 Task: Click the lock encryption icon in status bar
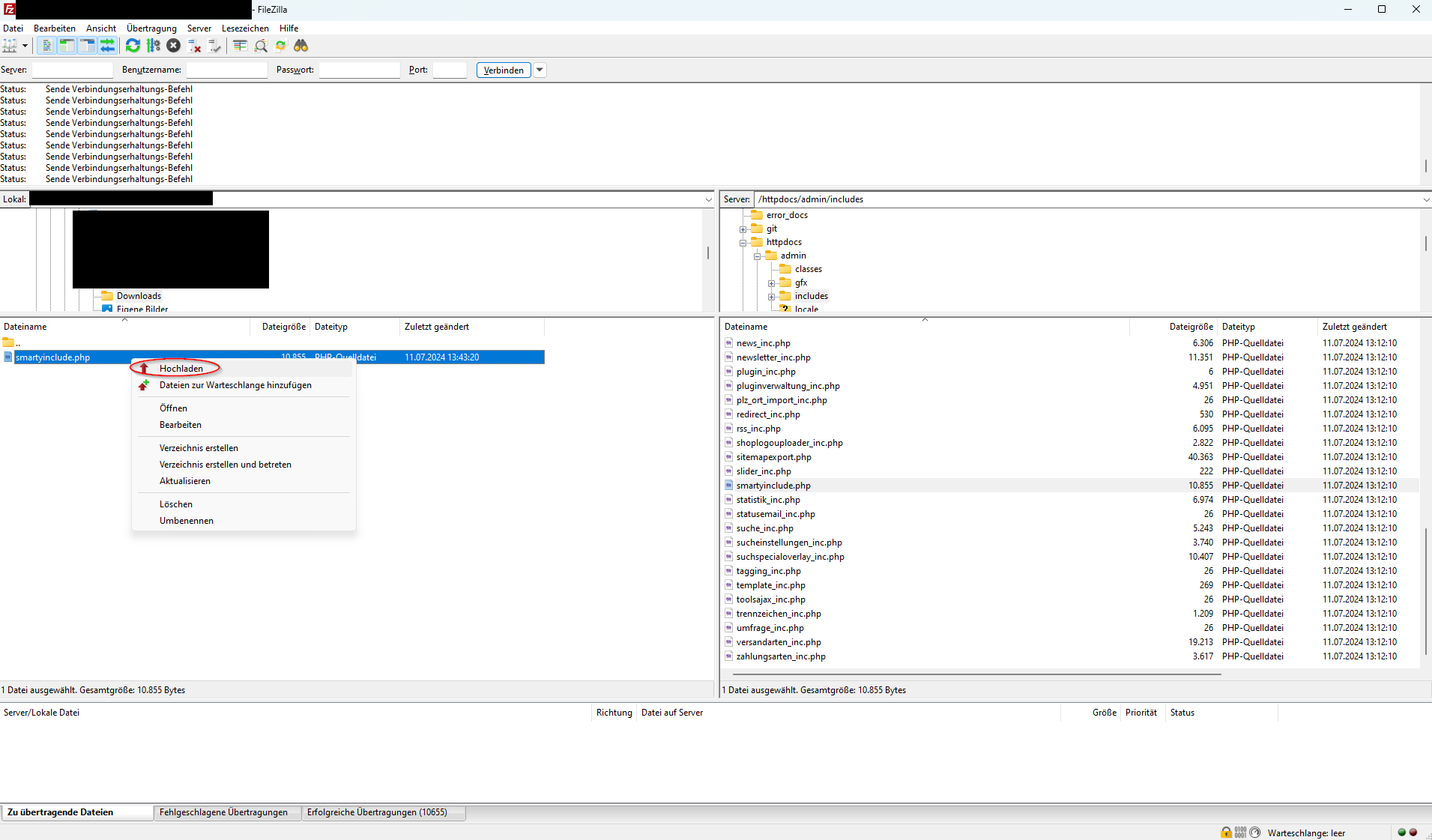tap(1226, 833)
